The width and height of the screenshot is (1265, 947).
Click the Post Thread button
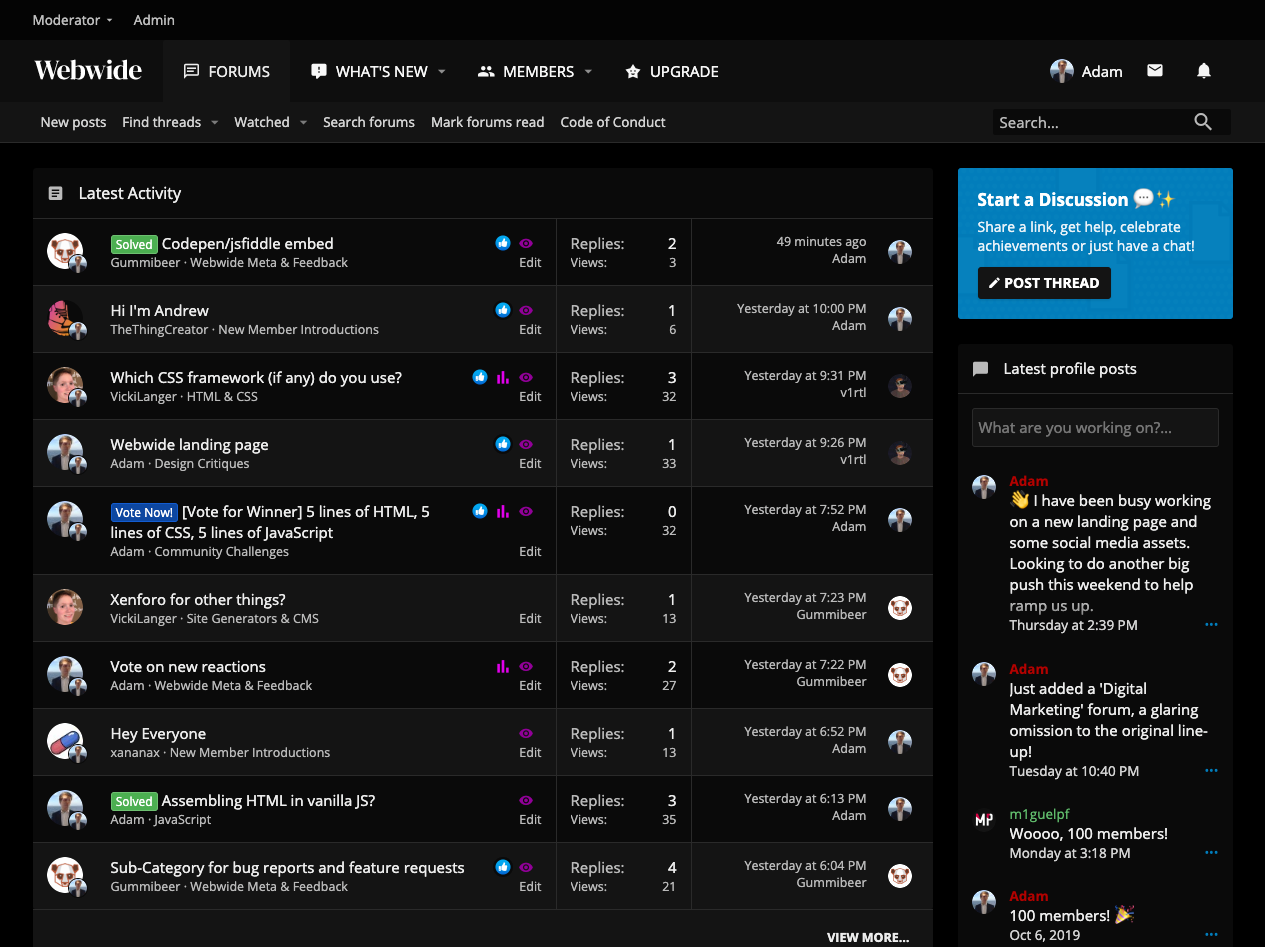pos(1044,283)
